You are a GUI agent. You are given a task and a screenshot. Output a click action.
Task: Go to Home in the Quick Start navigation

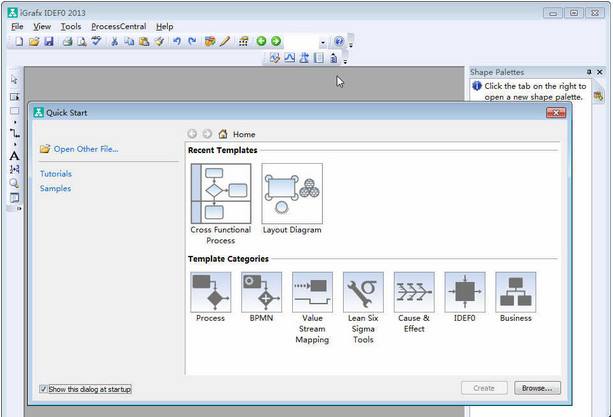coord(238,134)
